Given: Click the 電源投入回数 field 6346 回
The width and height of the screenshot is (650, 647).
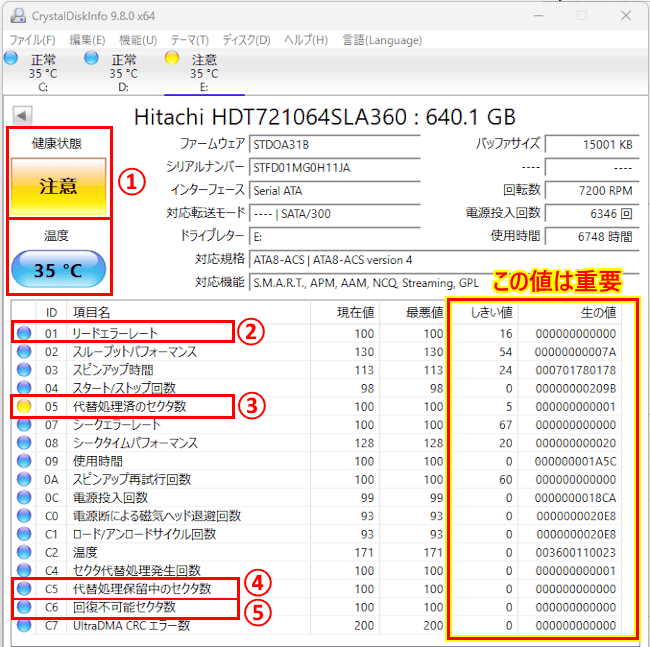Looking at the screenshot, I should (x=592, y=213).
